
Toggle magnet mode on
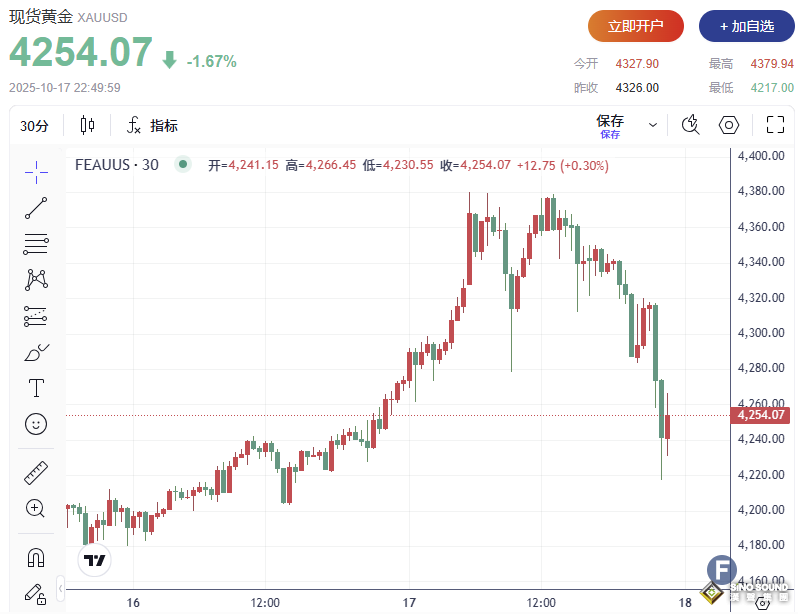[36, 557]
